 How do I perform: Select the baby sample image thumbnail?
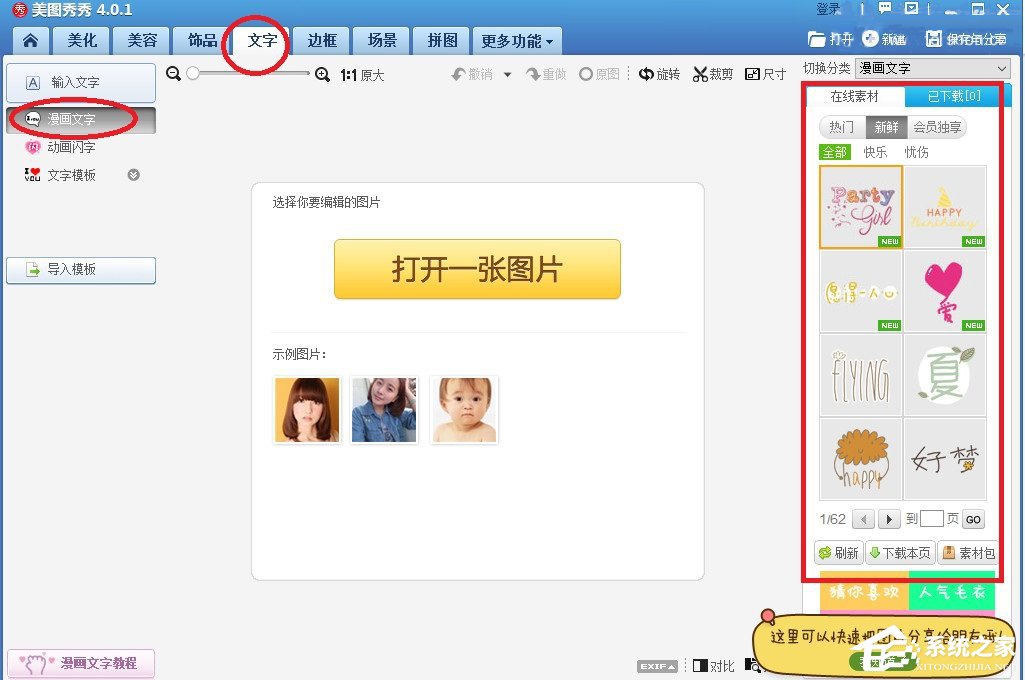(x=464, y=409)
